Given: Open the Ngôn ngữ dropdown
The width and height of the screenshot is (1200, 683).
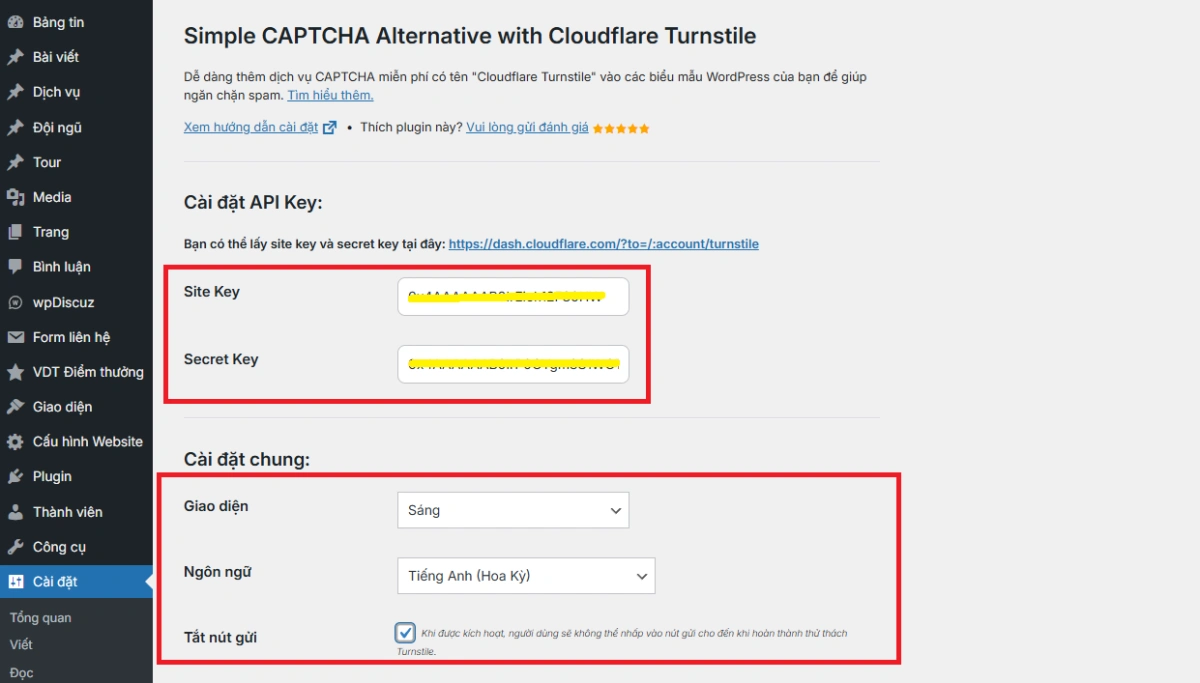Looking at the screenshot, I should coord(526,576).
